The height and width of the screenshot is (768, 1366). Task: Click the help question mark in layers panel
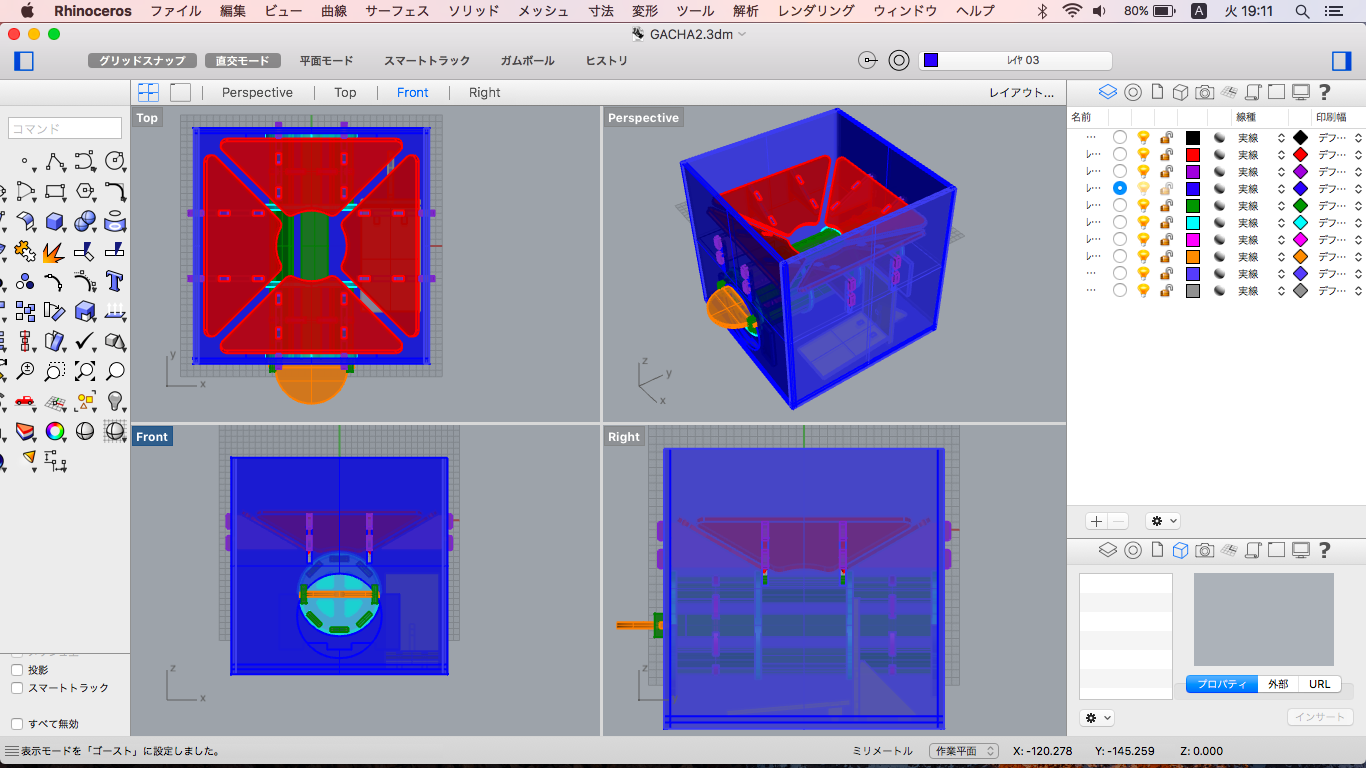pyautogui.click(x=1325, y=92)
